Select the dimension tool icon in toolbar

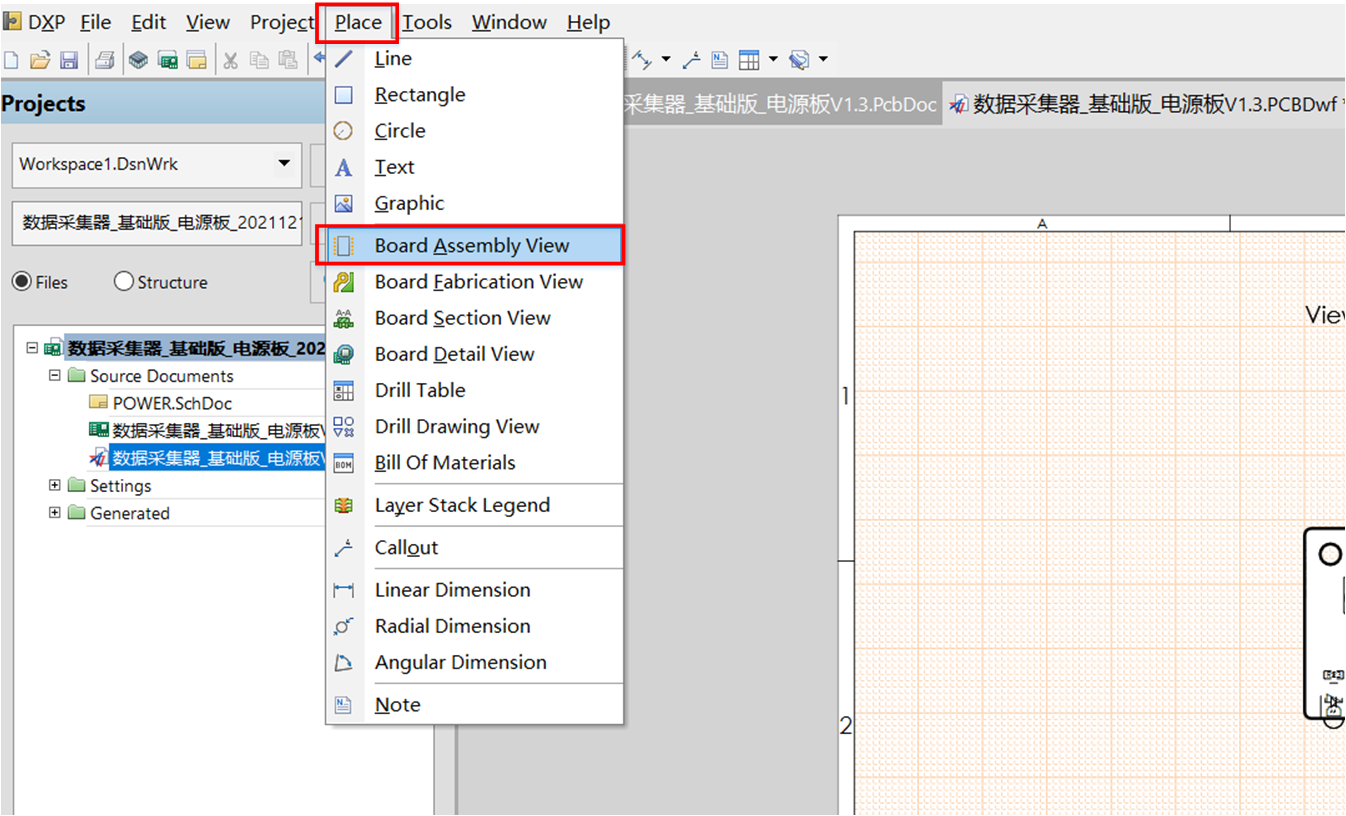click(x=642, y=61)
